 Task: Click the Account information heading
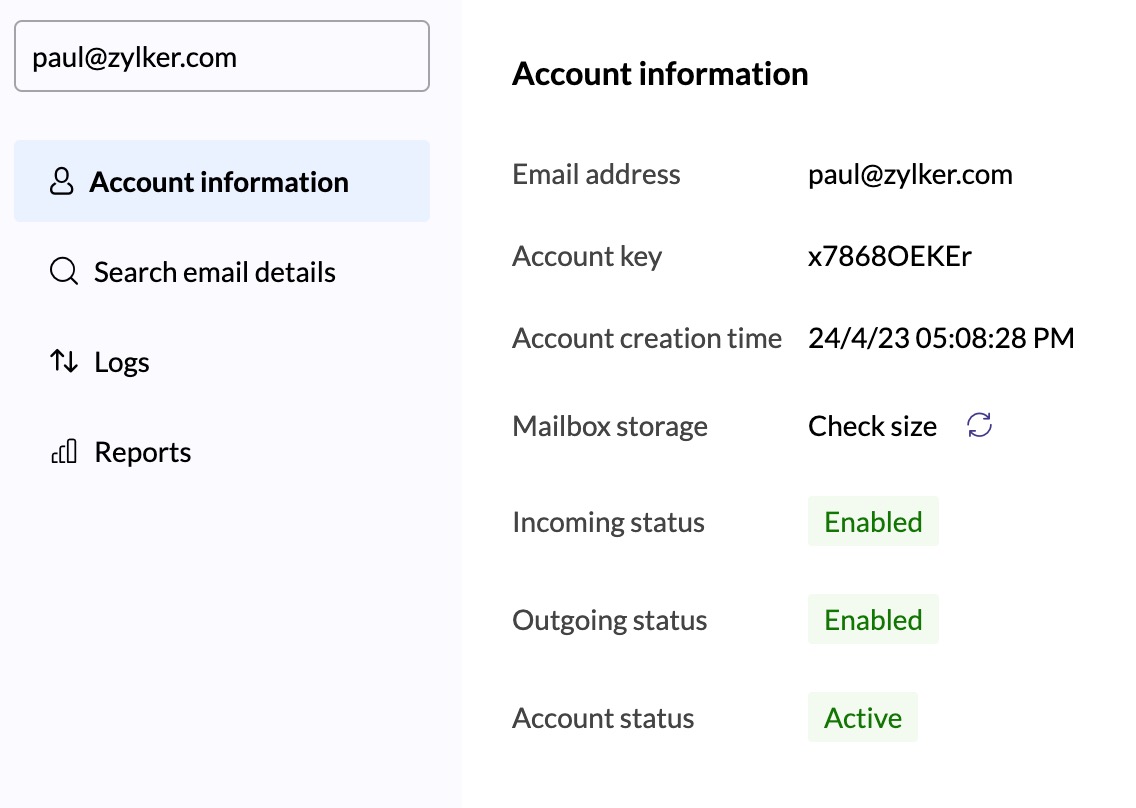(x=660, y=74)
